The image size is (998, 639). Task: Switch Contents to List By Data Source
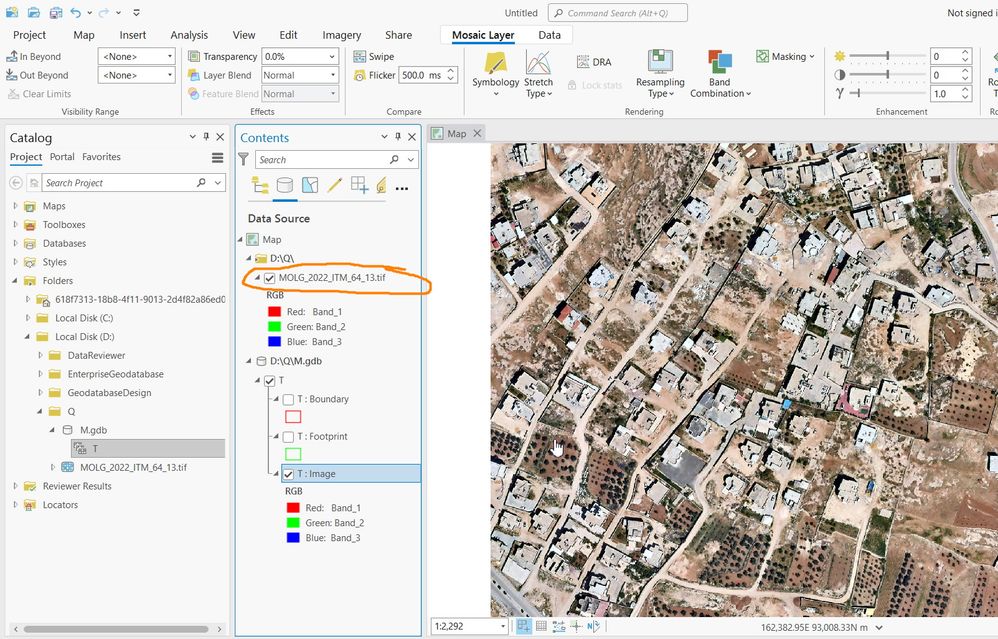point(285,186)
